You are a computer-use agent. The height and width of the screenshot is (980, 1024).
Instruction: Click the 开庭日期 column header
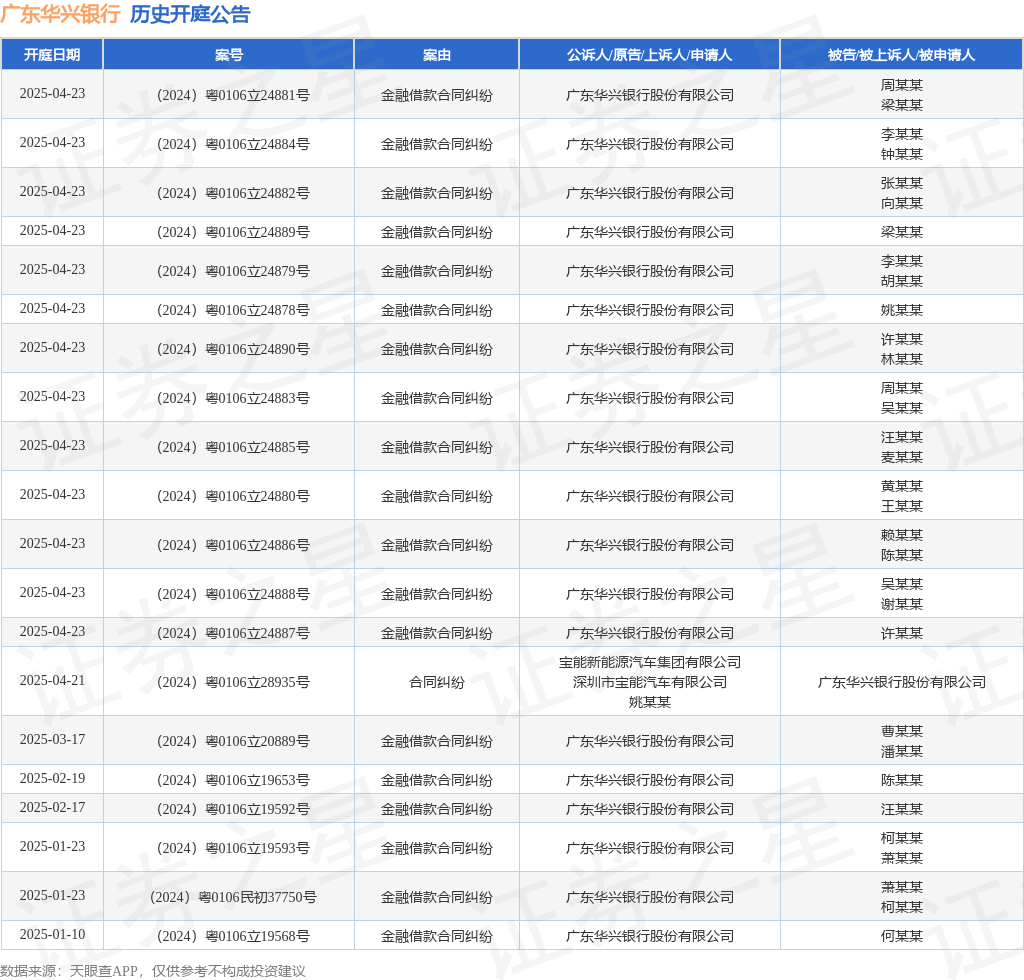[52, 55]
